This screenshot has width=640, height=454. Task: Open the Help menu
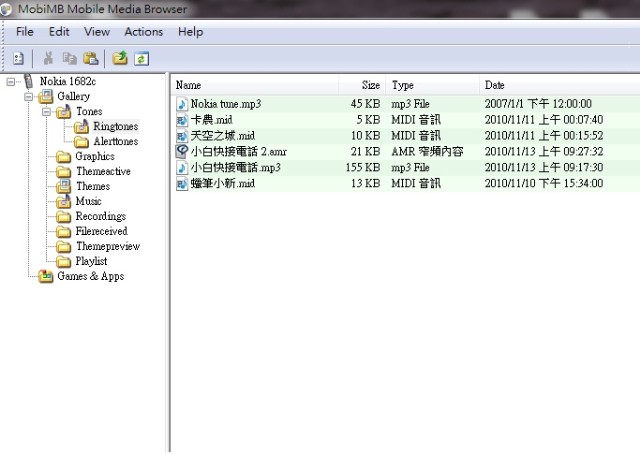[x=190, y=31]
